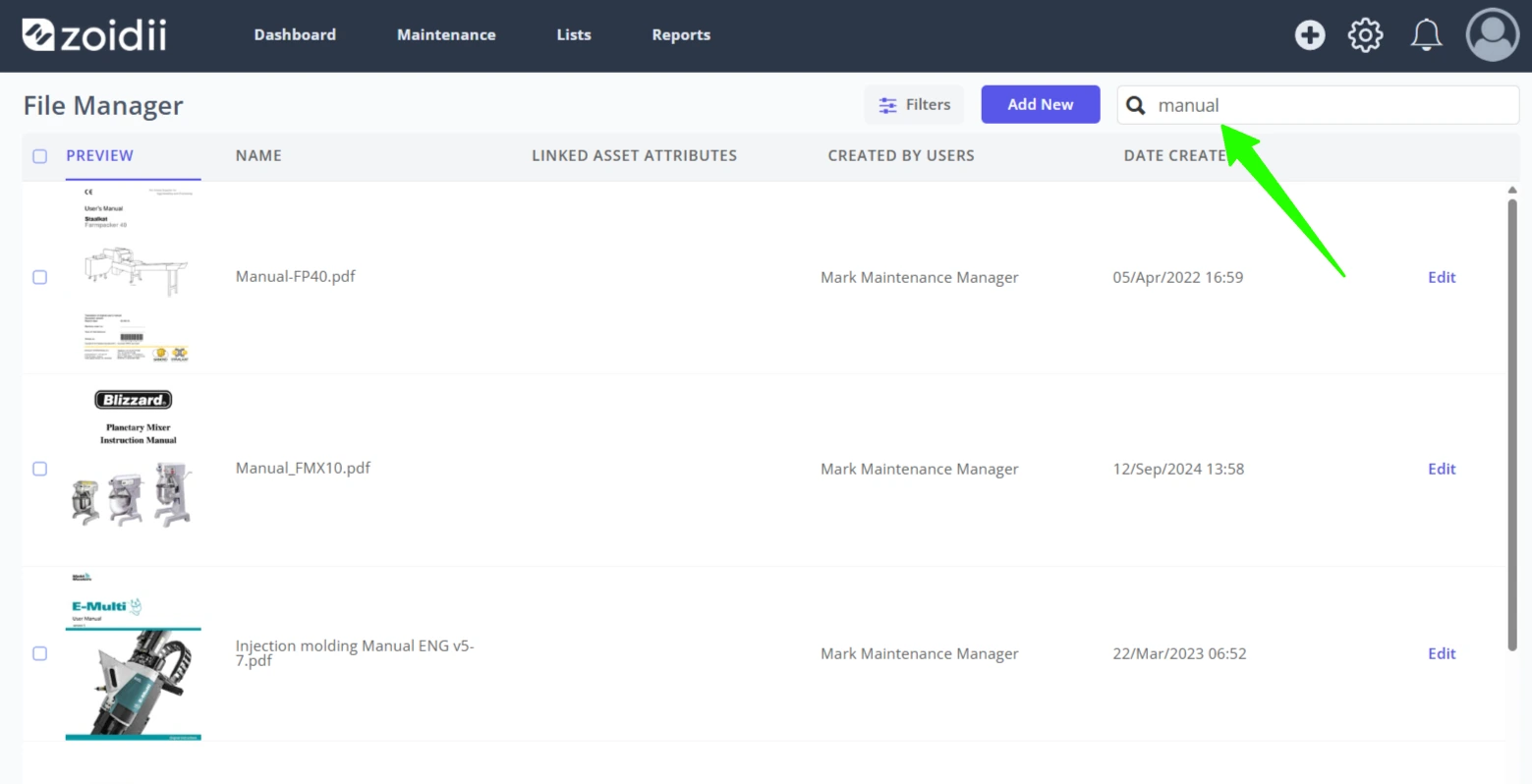
Task: Open the Lists menu
Action: click(x=574, y=34)
